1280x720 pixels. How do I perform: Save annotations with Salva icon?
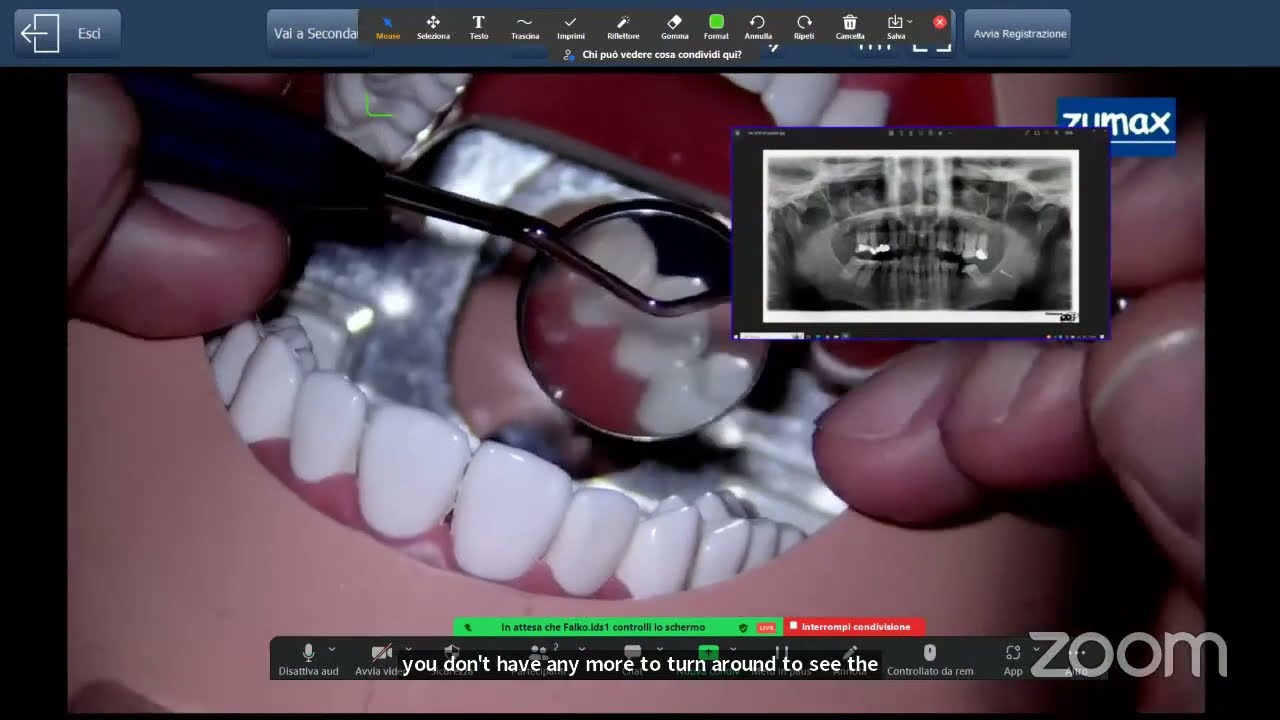894,27
